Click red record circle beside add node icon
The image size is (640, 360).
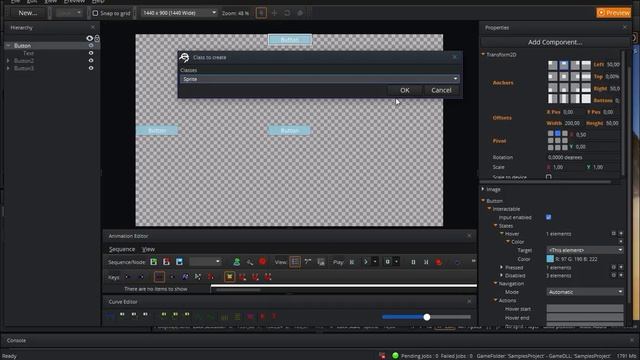[x=262, y=261]
